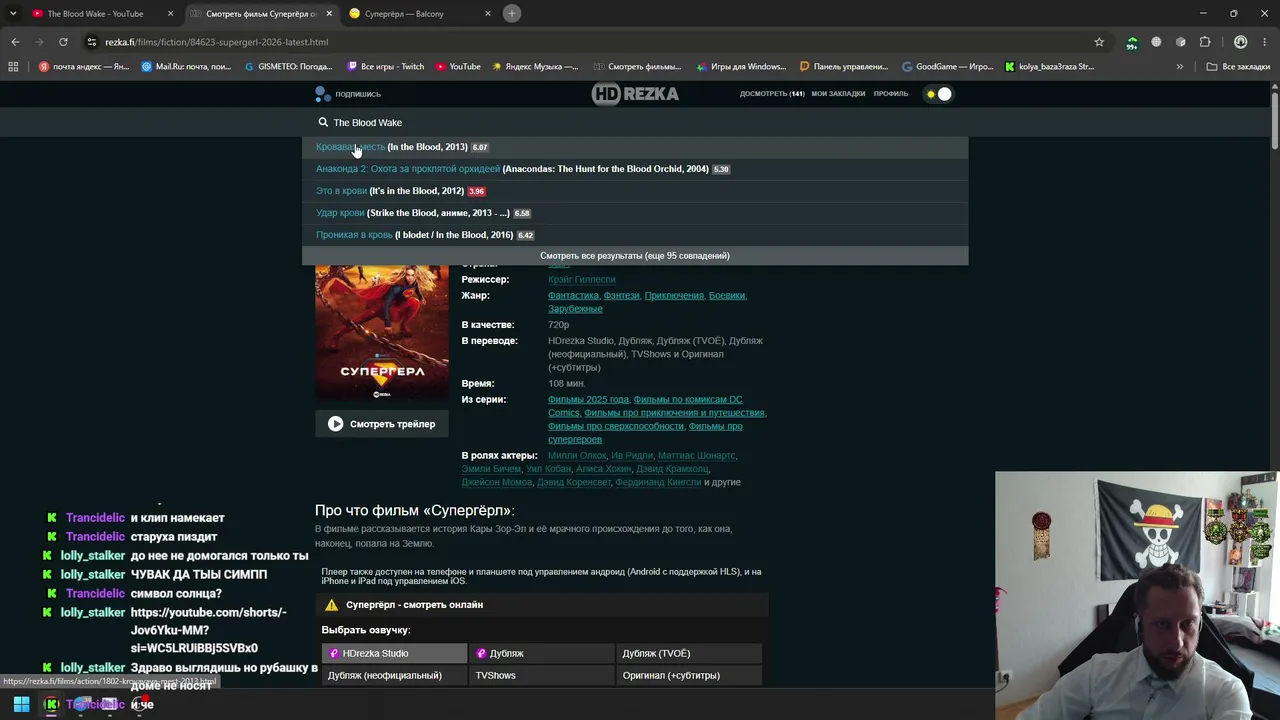Select the Анаконда 2 search suggestion

[x=635, y=169]
